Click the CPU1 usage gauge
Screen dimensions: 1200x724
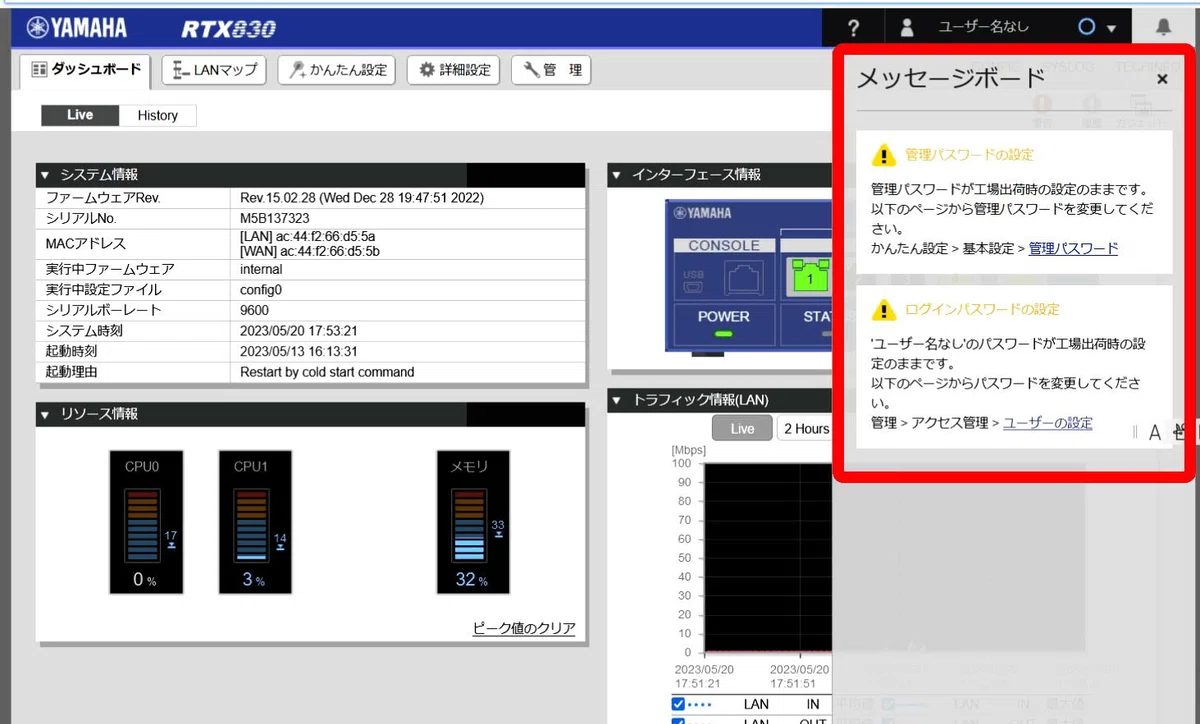coord(255,522)
